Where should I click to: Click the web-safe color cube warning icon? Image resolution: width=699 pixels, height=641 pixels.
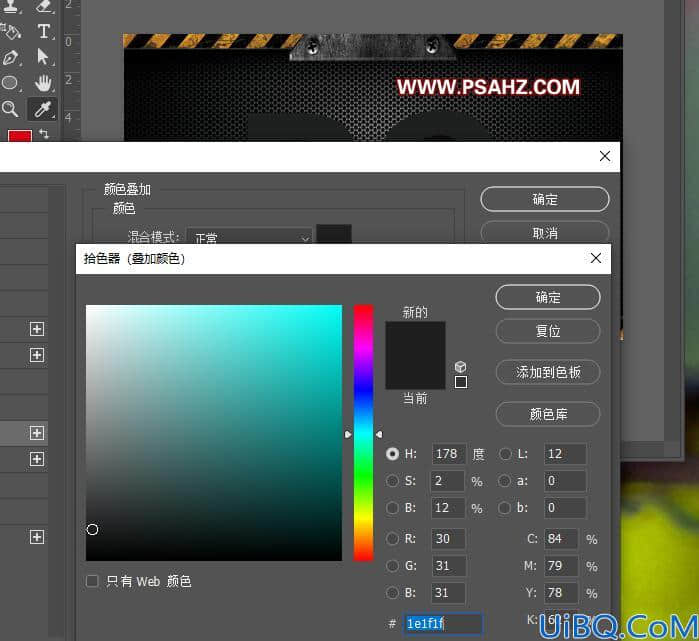[460, 367]
